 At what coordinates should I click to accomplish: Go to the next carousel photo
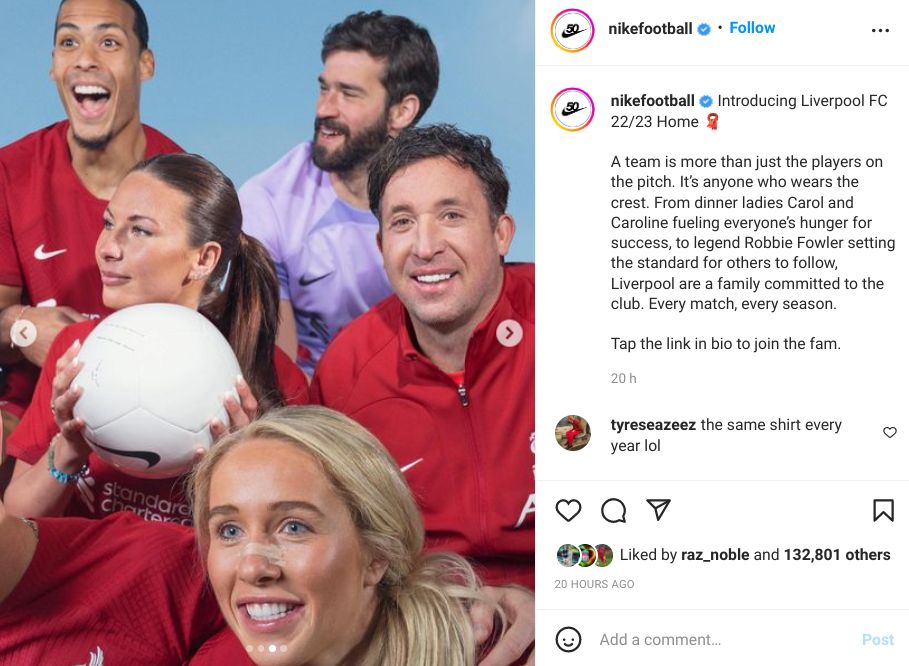coord(509,333)
